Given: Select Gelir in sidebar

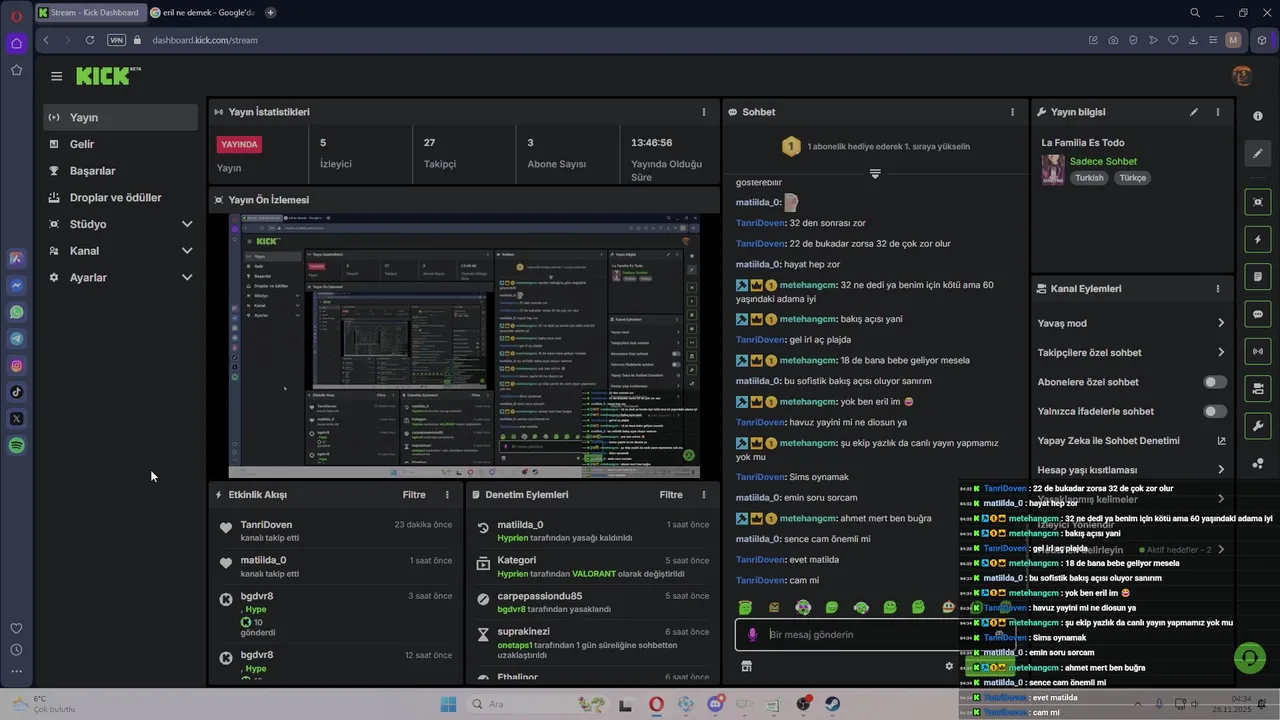Looking at the screenshot, I should tap(120, 144).
